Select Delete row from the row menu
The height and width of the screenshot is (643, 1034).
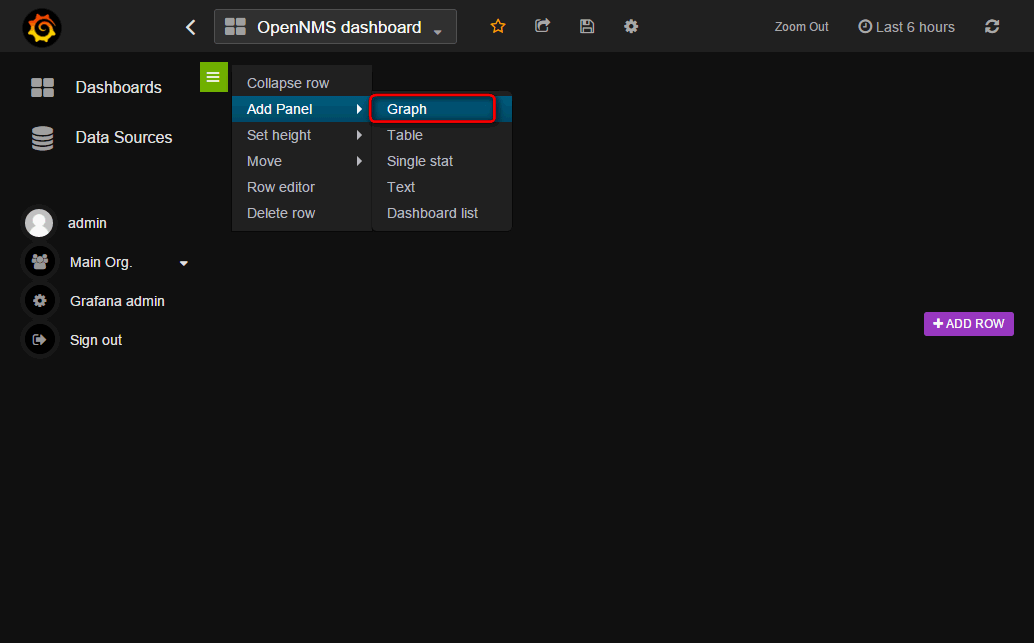[302, 213]
